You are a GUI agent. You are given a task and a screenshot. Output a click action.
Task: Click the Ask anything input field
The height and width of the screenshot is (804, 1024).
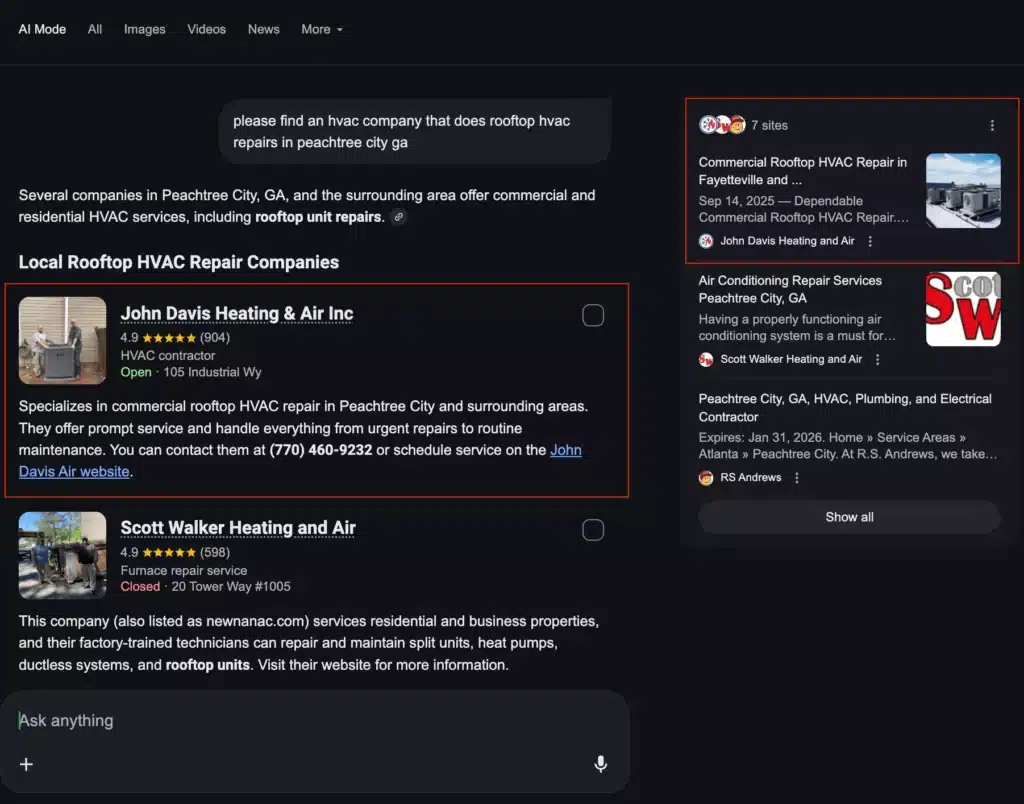(x=300, y=720)
